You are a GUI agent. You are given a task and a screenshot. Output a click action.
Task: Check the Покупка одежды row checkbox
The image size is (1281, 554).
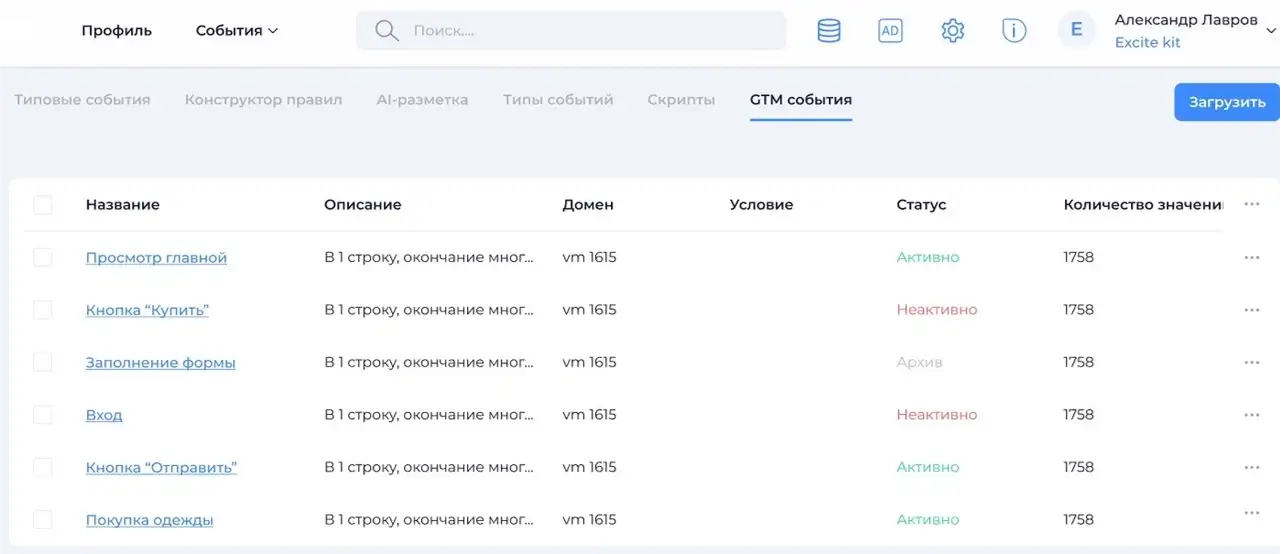43,520
